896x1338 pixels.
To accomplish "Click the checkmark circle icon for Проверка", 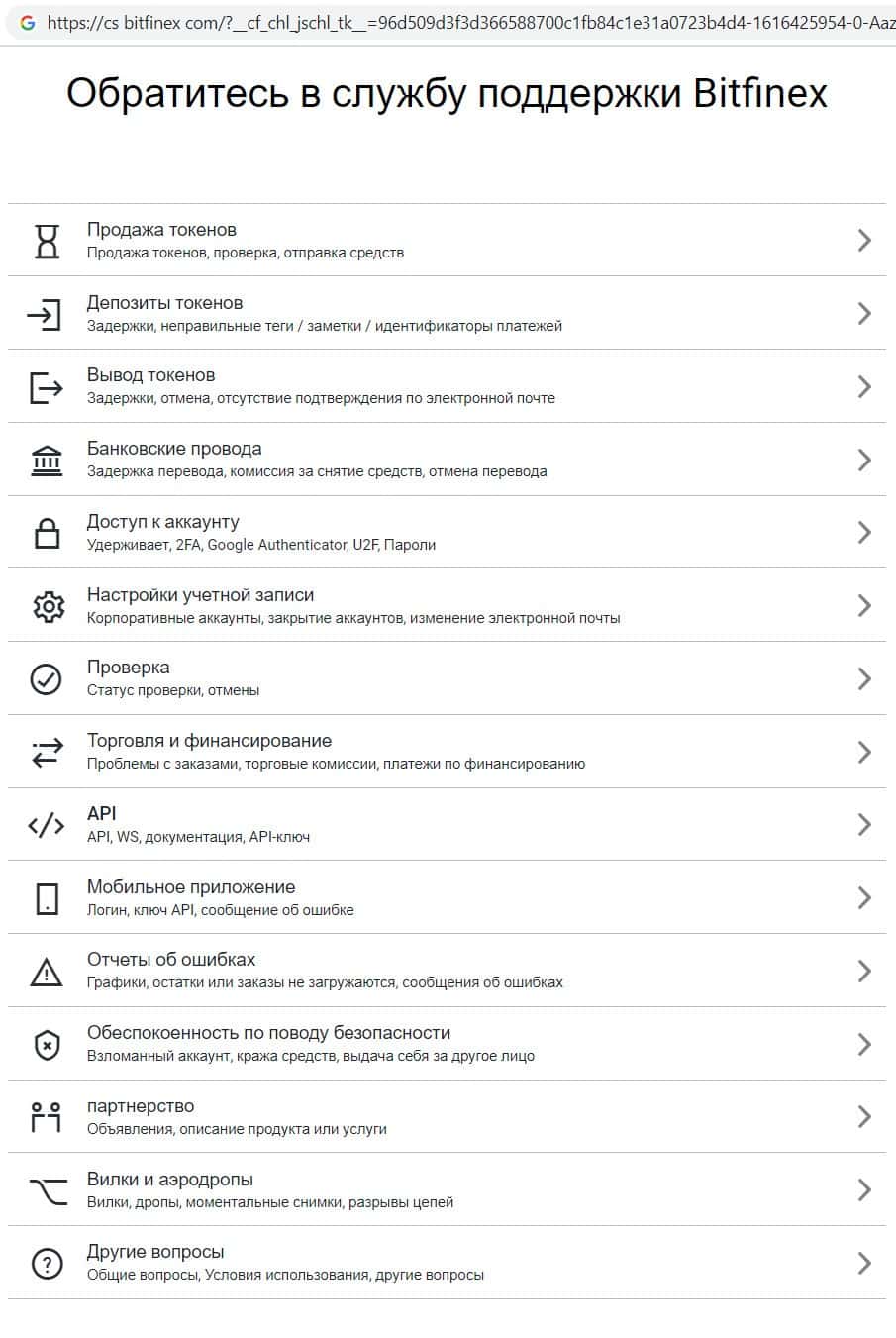I will [47, 679].
